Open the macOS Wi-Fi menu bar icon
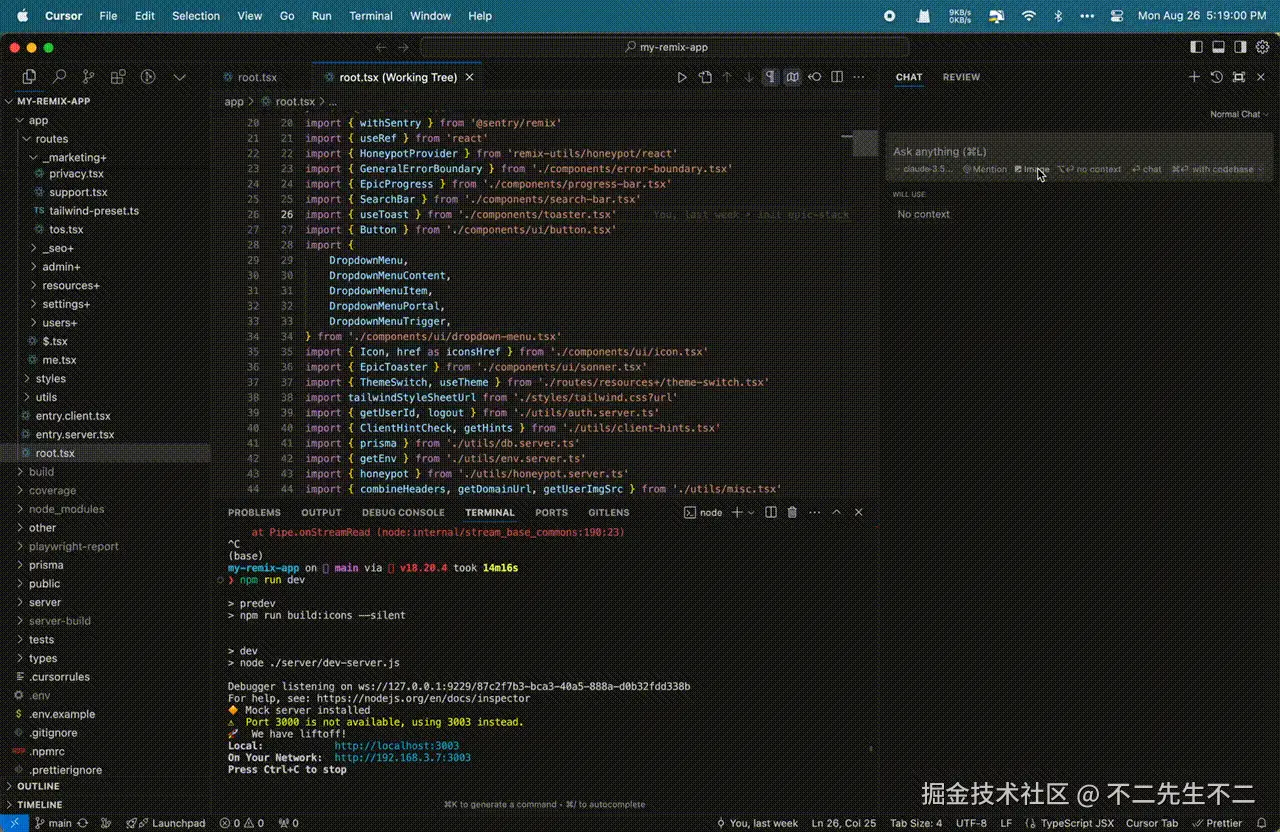 pyautogui.click(x=1028, y=16)
